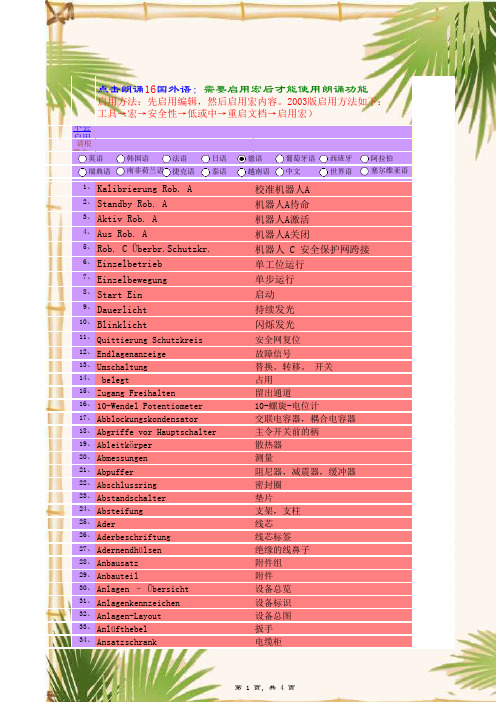The width and height of the screenshot is (496, 702).
Task: Click the term 'Start Ein'
Action: click(x=120, y=295)
